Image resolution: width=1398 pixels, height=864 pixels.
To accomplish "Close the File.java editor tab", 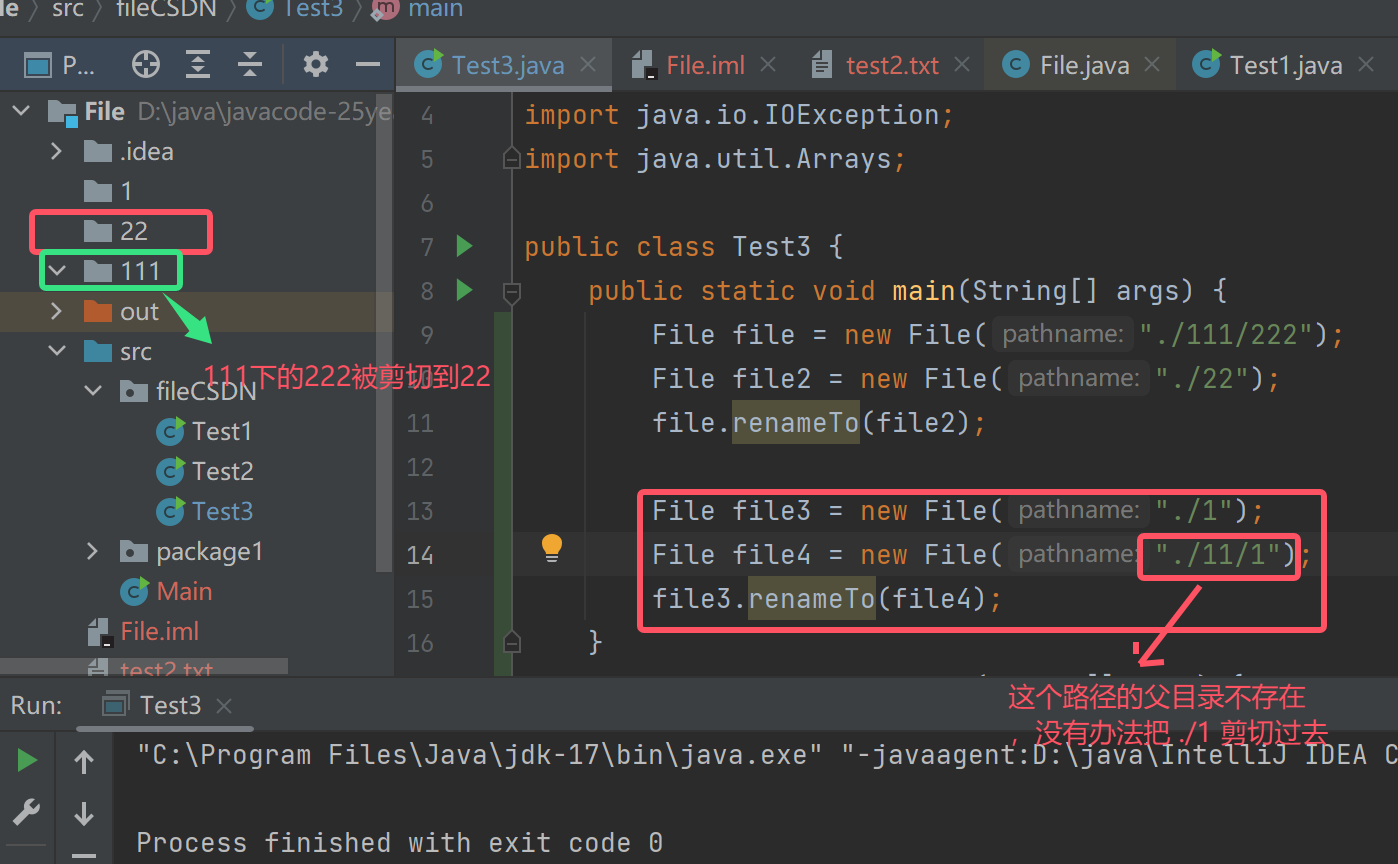I will pos(1152,65).
